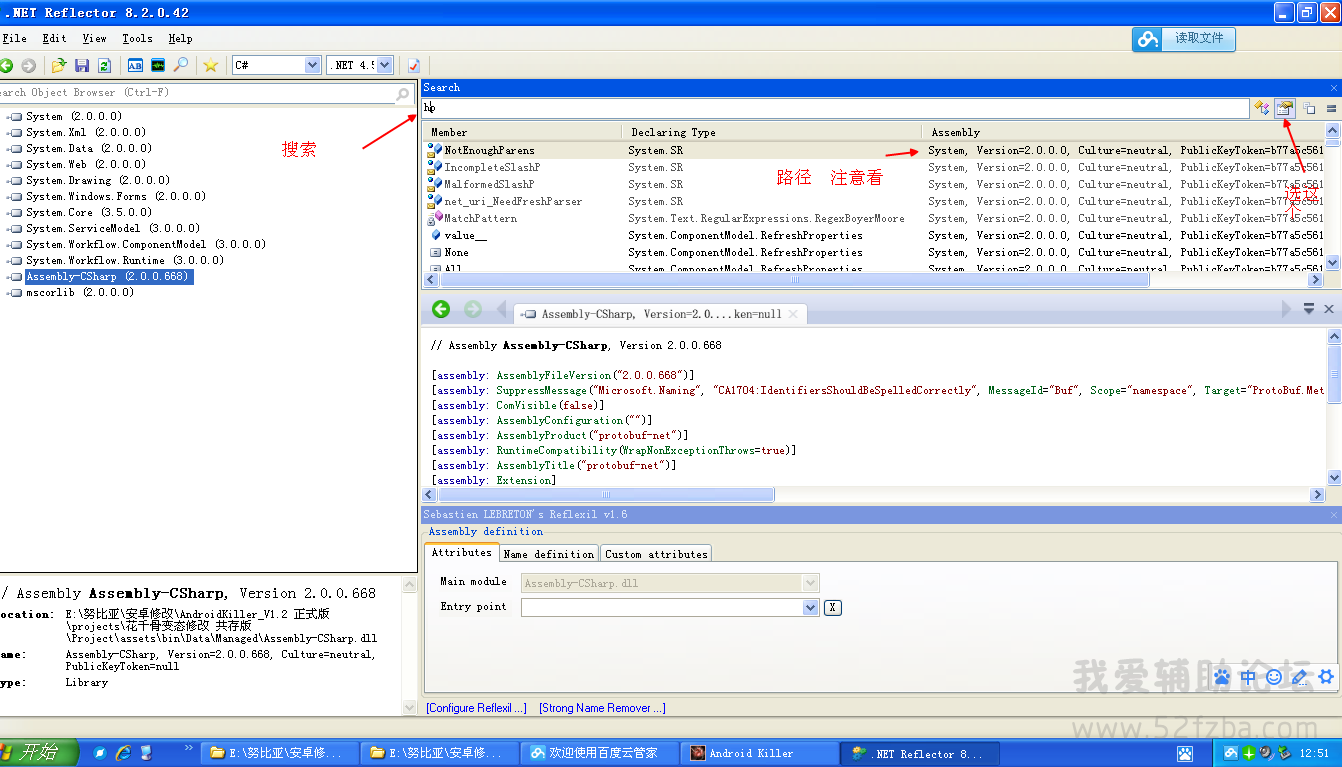The image size is (1342, 767).
Task: Click the AB text view toolbar icon
Action: (x=135, y=65)
